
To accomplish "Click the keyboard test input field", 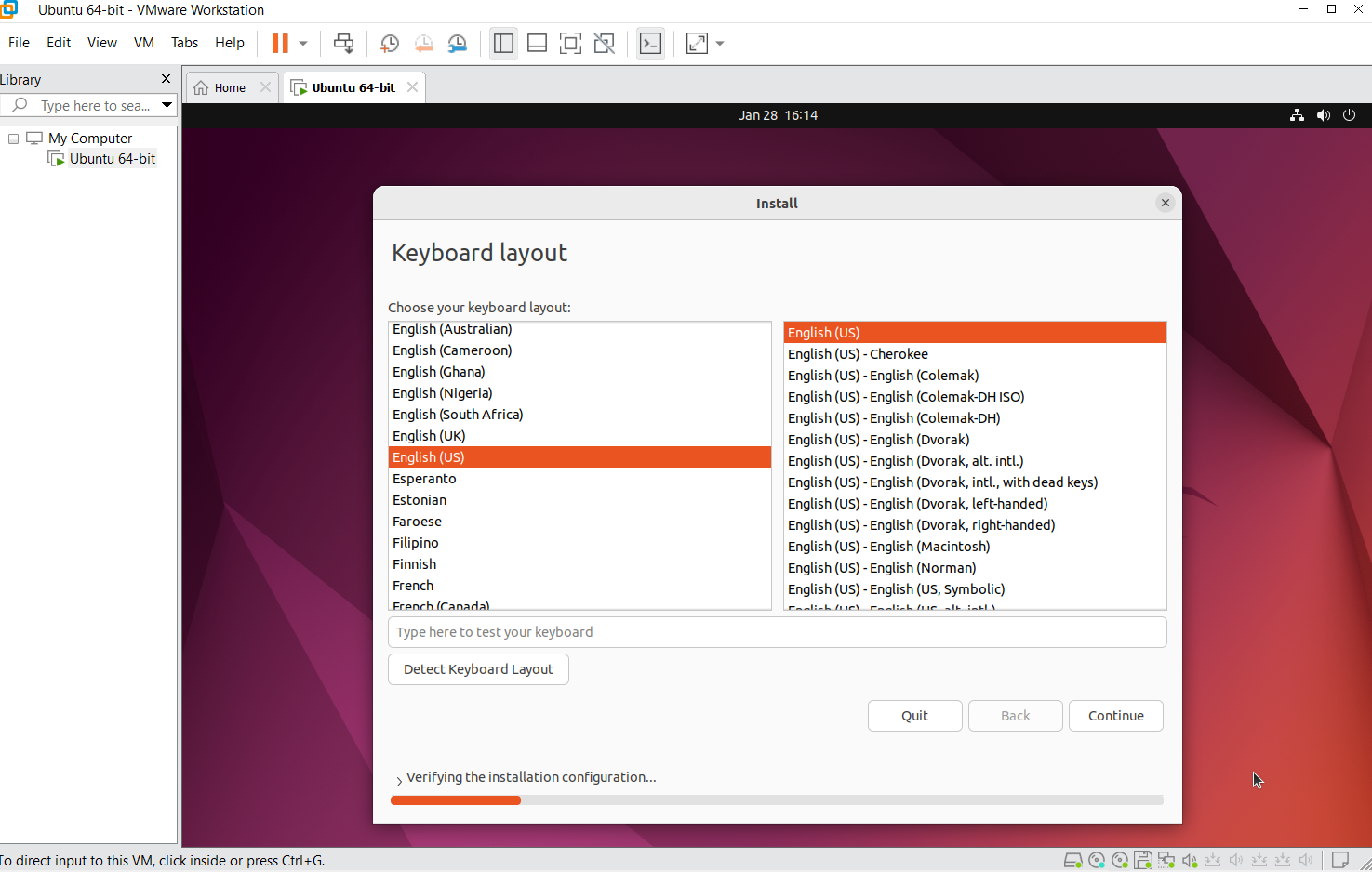I will pyautogui.click(x=777, y=632).
